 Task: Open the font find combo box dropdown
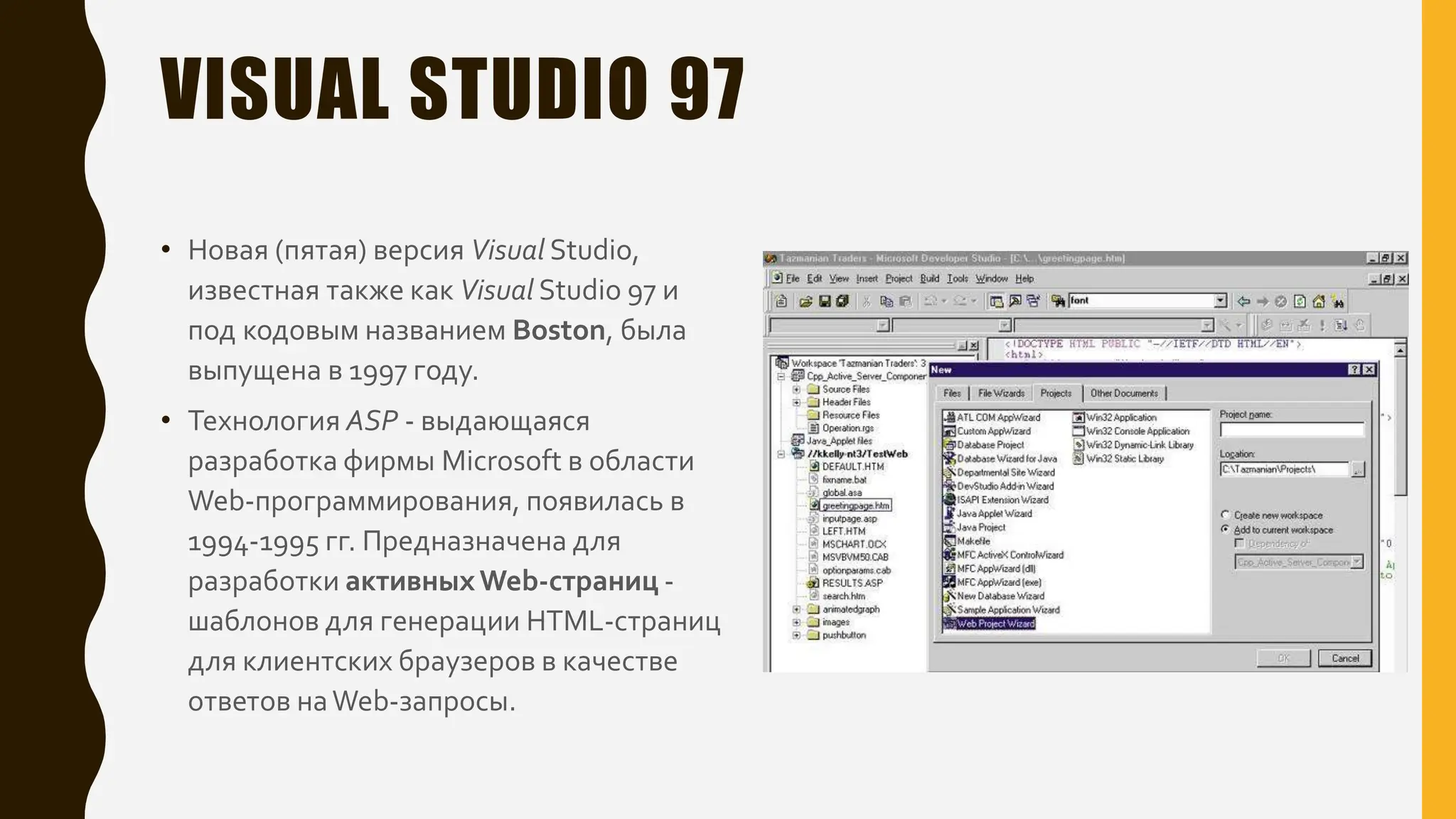(1221, 301)
